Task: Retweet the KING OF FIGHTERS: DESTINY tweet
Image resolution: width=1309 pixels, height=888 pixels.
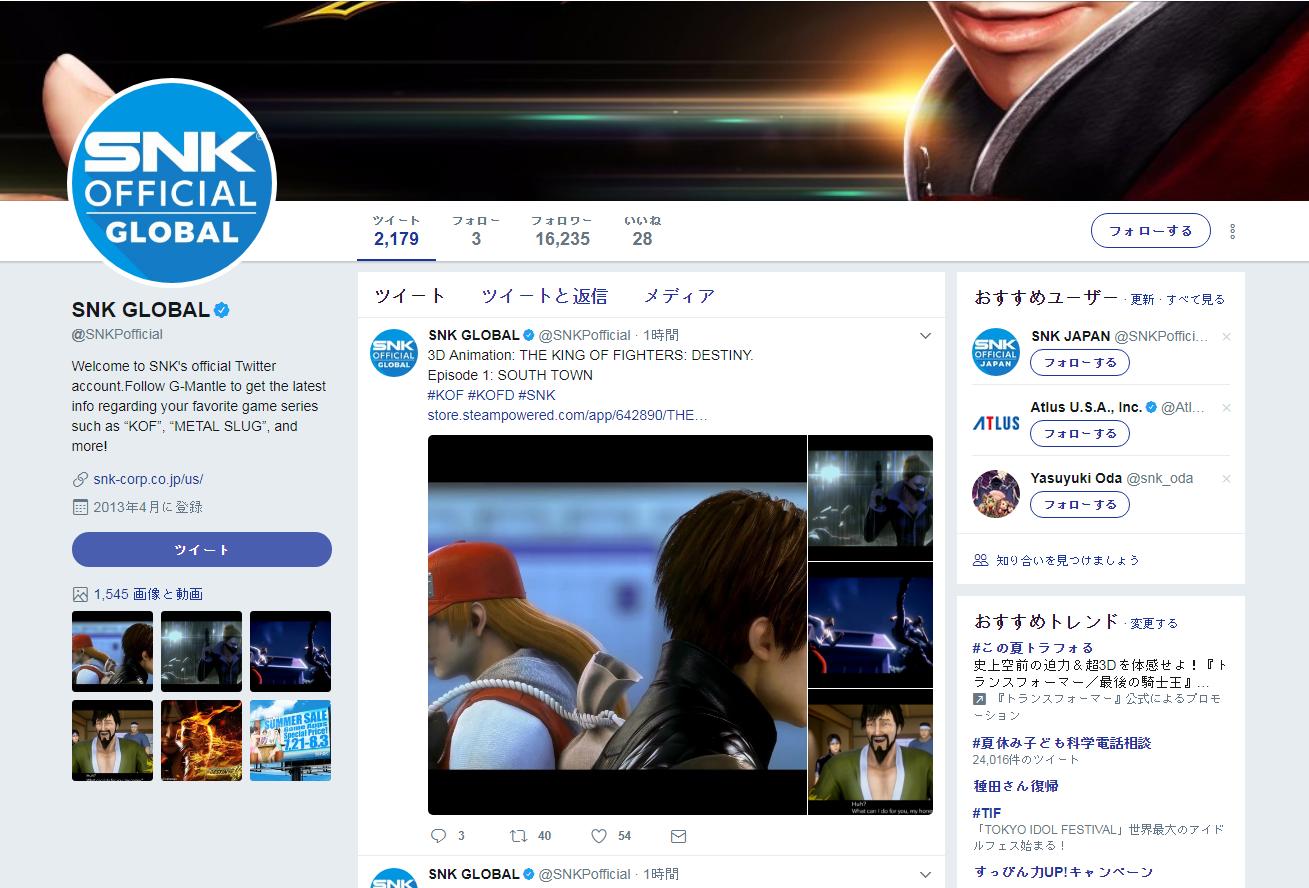Action: [x=518, y=835]
